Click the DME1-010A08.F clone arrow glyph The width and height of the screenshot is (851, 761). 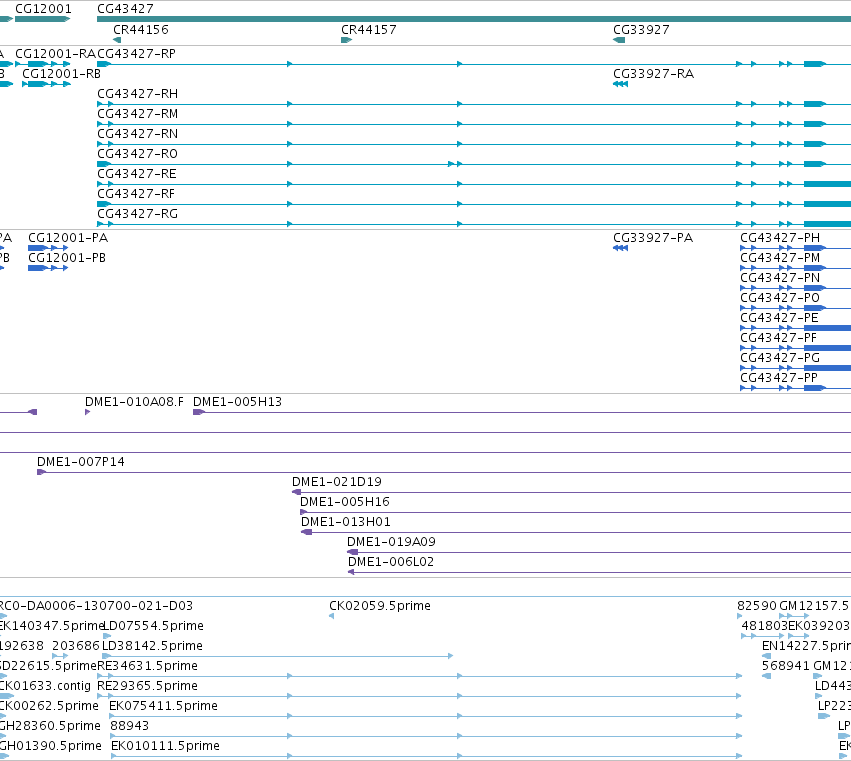point(87,413)
